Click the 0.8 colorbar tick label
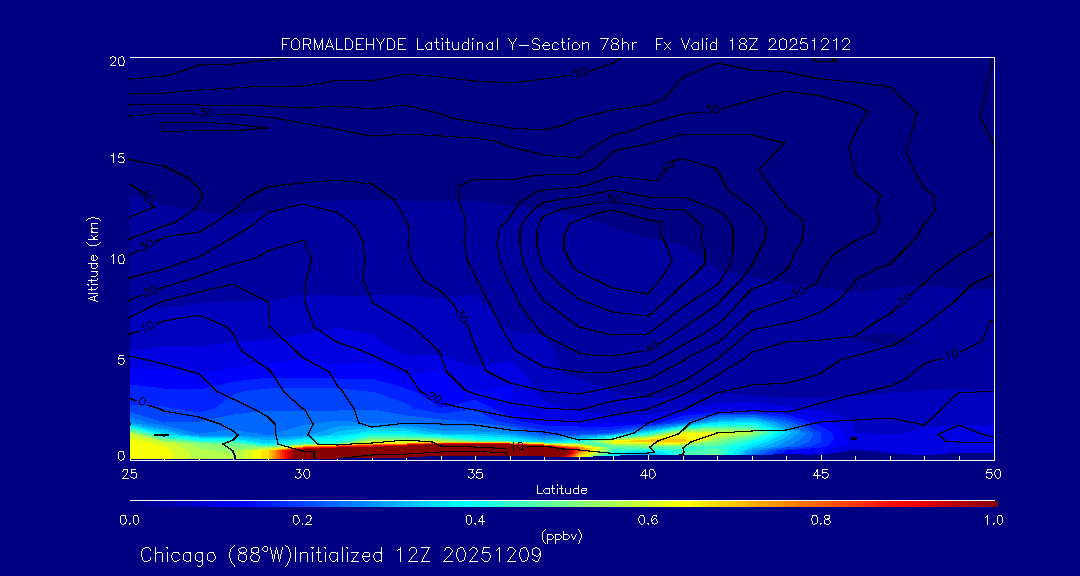 click(821, 520)
